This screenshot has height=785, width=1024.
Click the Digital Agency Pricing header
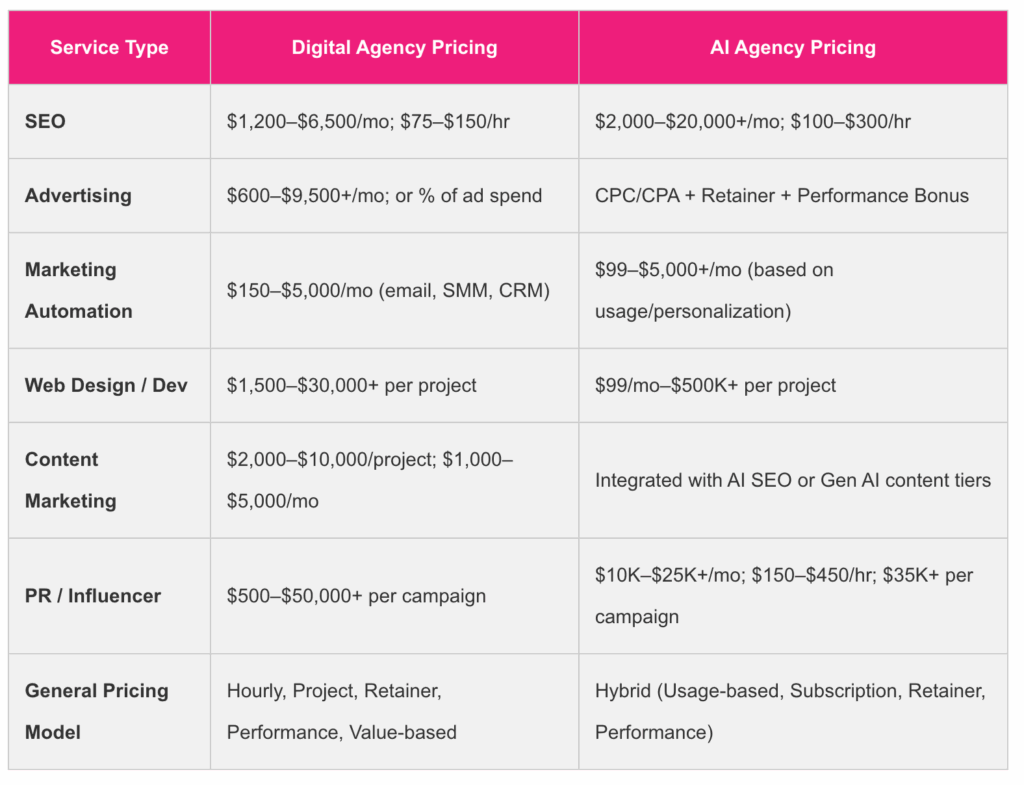coord(394,47)
